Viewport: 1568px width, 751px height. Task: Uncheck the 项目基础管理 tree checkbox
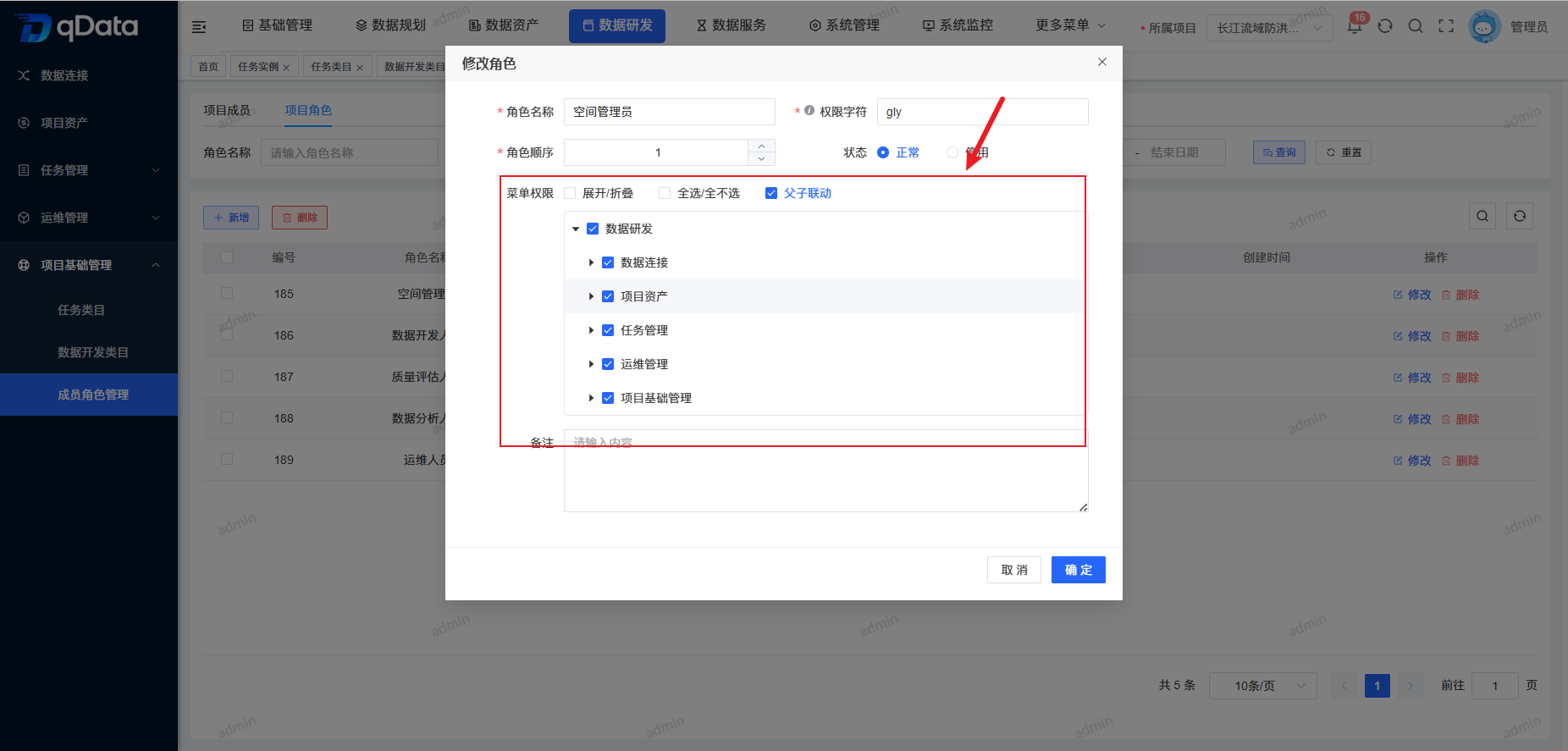[608, 398]
